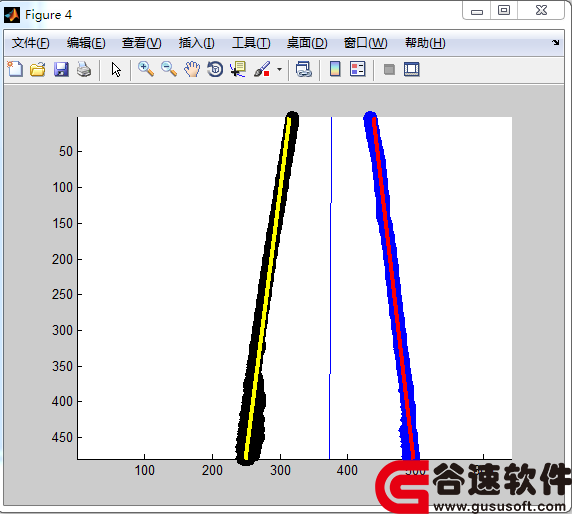The width and height of the screenshot is (572, 514).
Task: Select the Rotate 3D tool
Action: tap(215, 69)
